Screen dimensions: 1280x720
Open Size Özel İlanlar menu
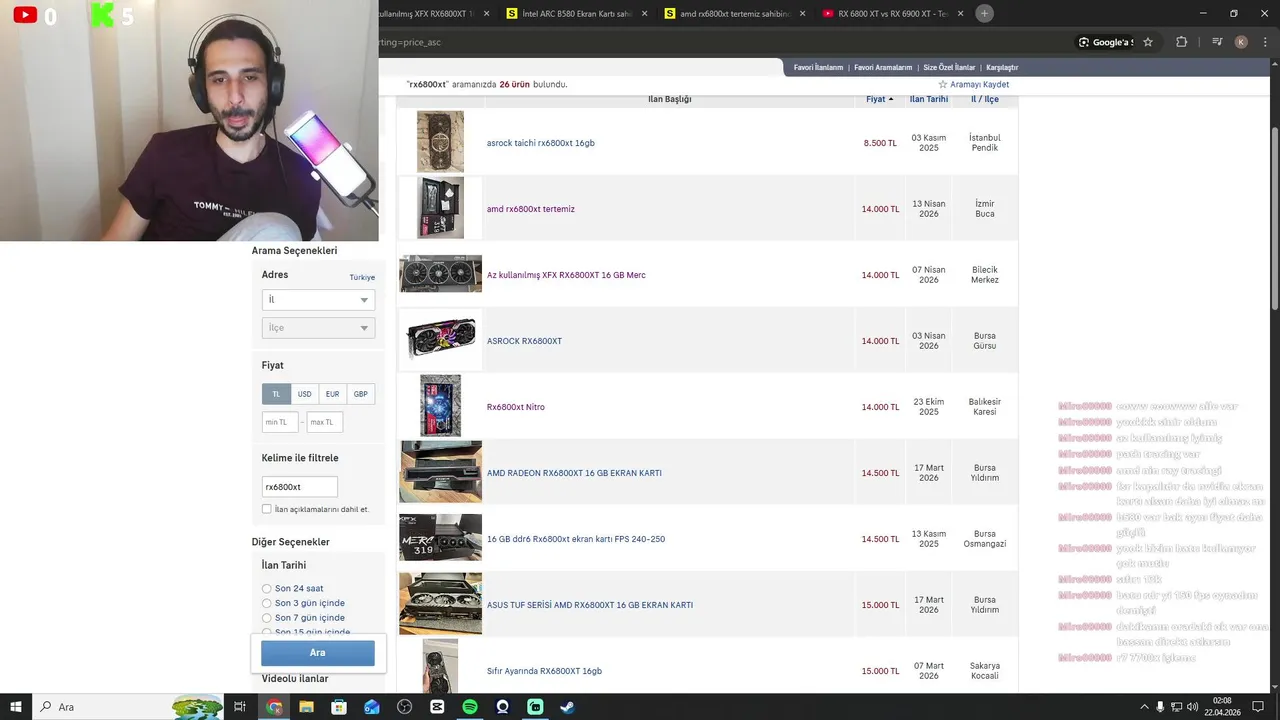949,68
